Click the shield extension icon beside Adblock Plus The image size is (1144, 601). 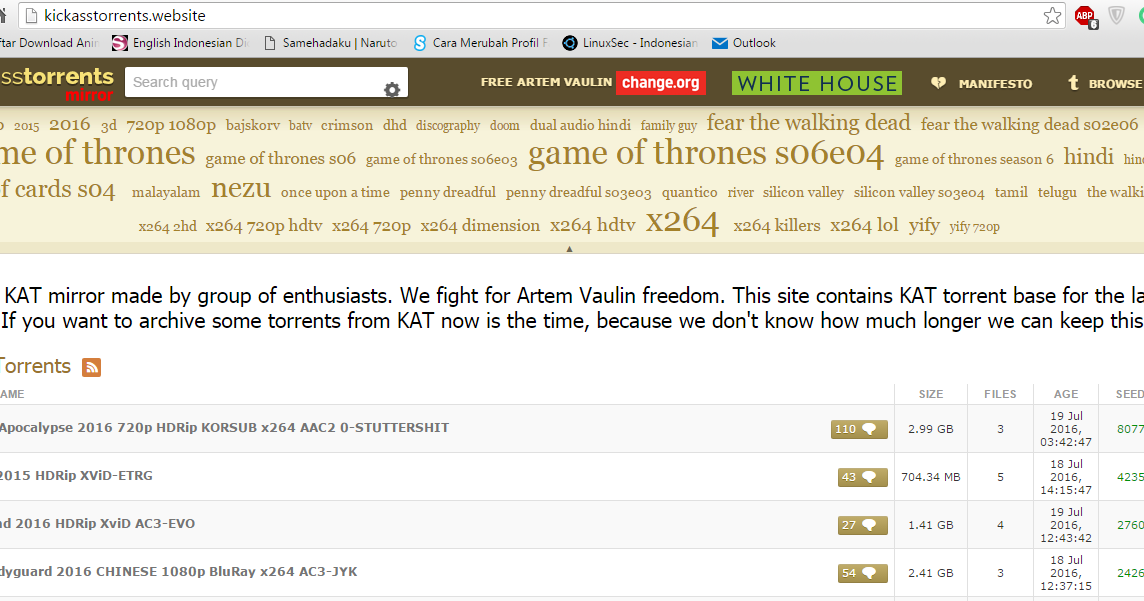pos(1115,16)
